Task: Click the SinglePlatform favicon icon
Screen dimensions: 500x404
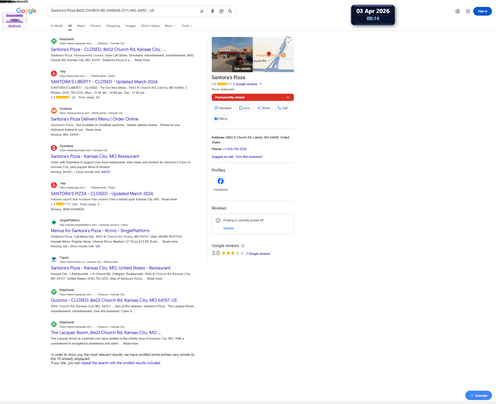Action: coord(54,222)
